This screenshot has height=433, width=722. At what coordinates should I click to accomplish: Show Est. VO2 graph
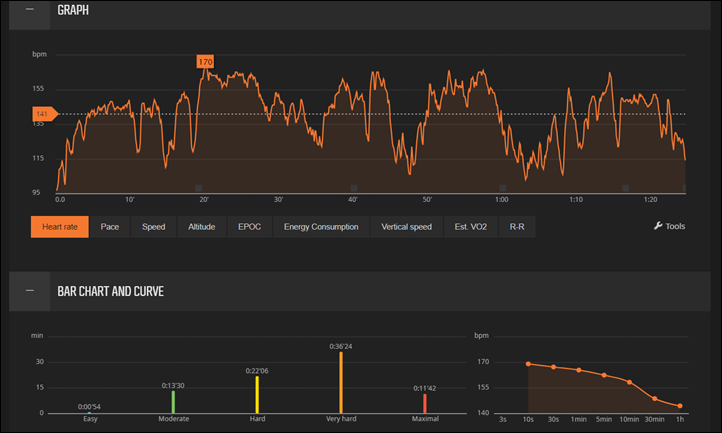pyautogui.click(x=471, y=227)
